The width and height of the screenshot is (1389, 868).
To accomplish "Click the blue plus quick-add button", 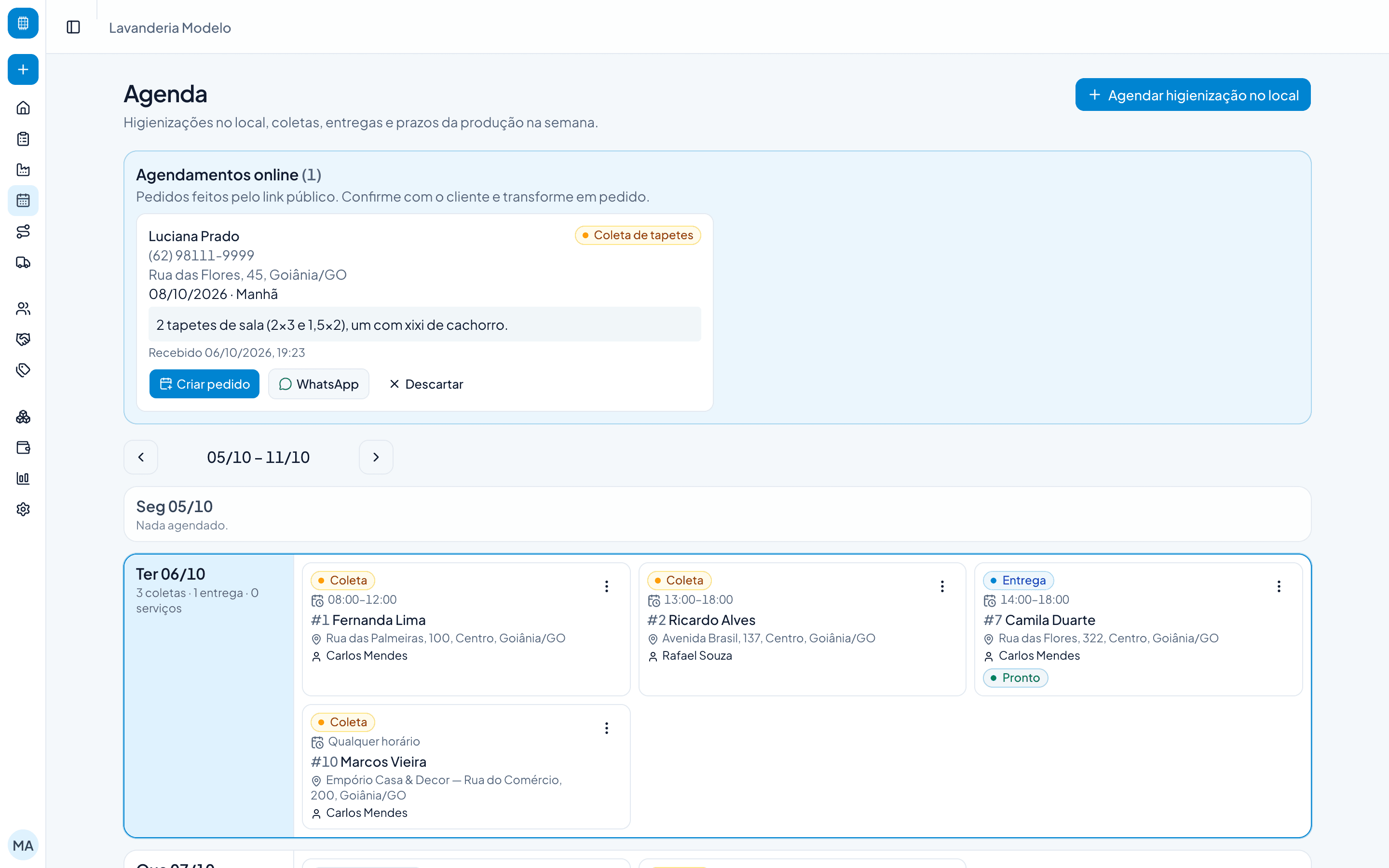I will [23, 69].
